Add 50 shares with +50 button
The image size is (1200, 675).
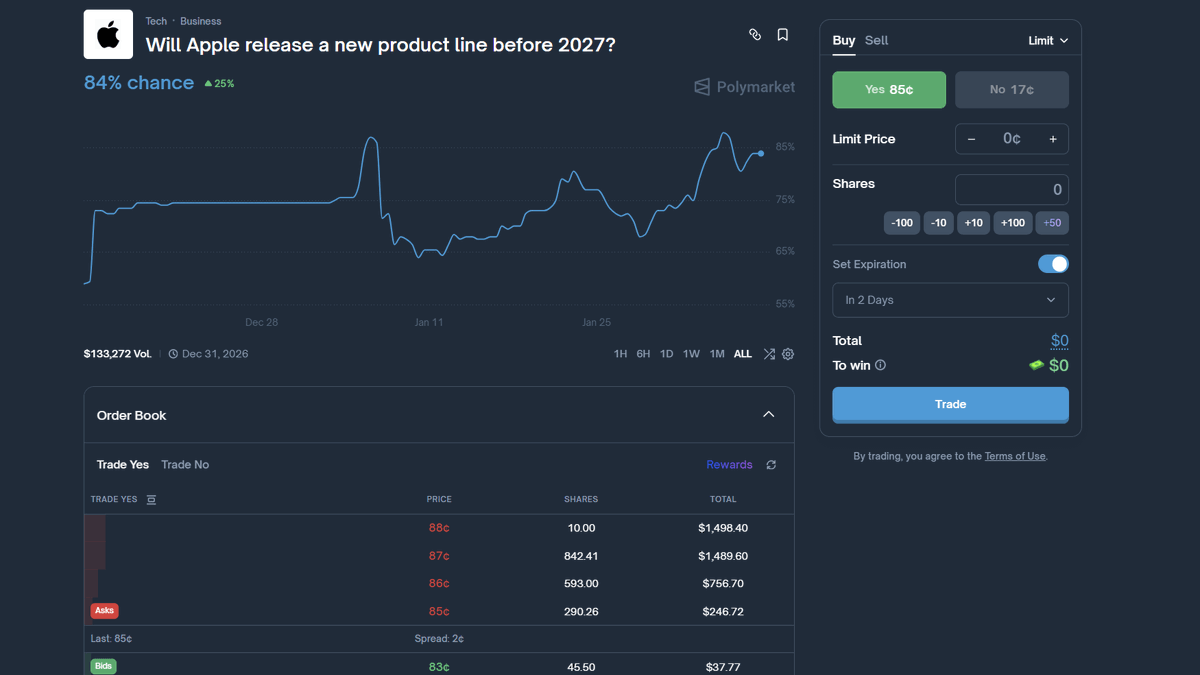(1052, 223)
